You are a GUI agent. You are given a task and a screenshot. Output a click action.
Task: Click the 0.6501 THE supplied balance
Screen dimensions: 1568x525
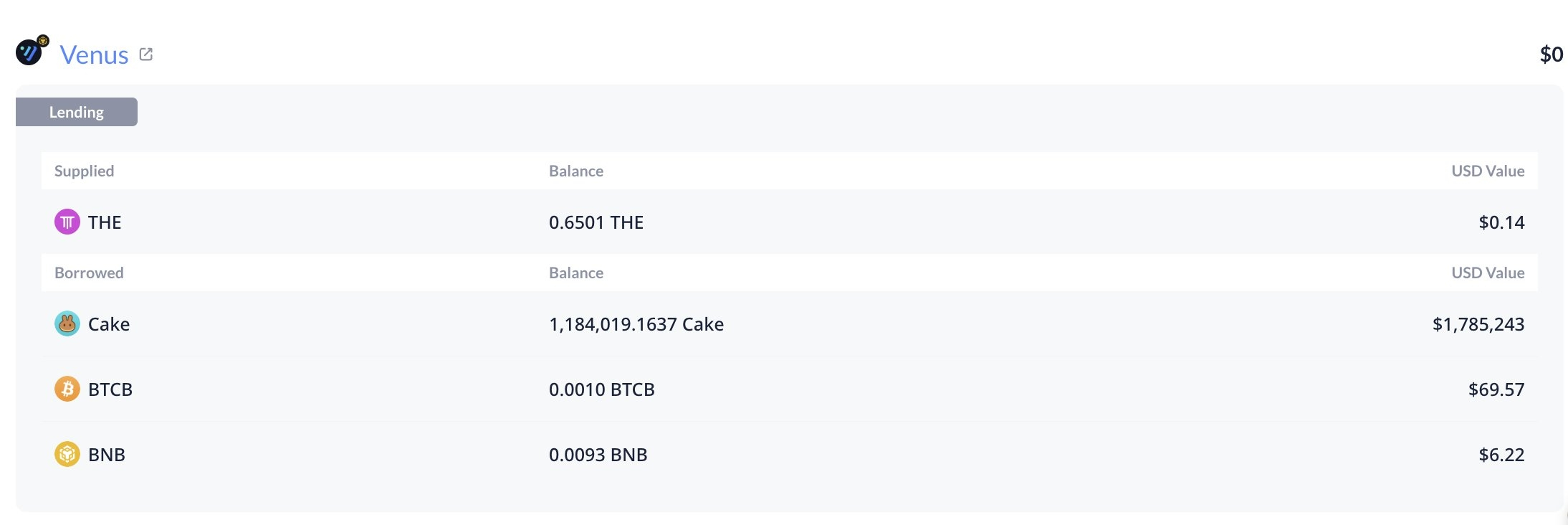[x=596, y=222]
